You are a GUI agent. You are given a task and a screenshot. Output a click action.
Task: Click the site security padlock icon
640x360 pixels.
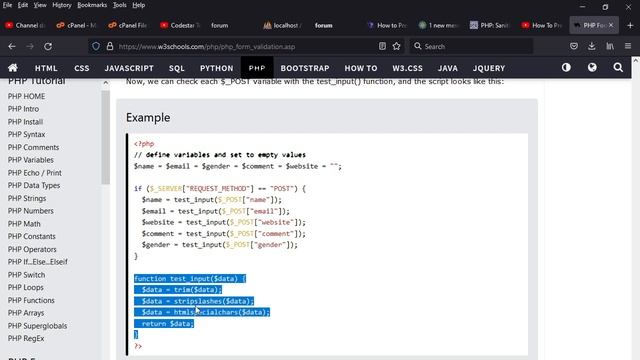[x=110, y=47]
